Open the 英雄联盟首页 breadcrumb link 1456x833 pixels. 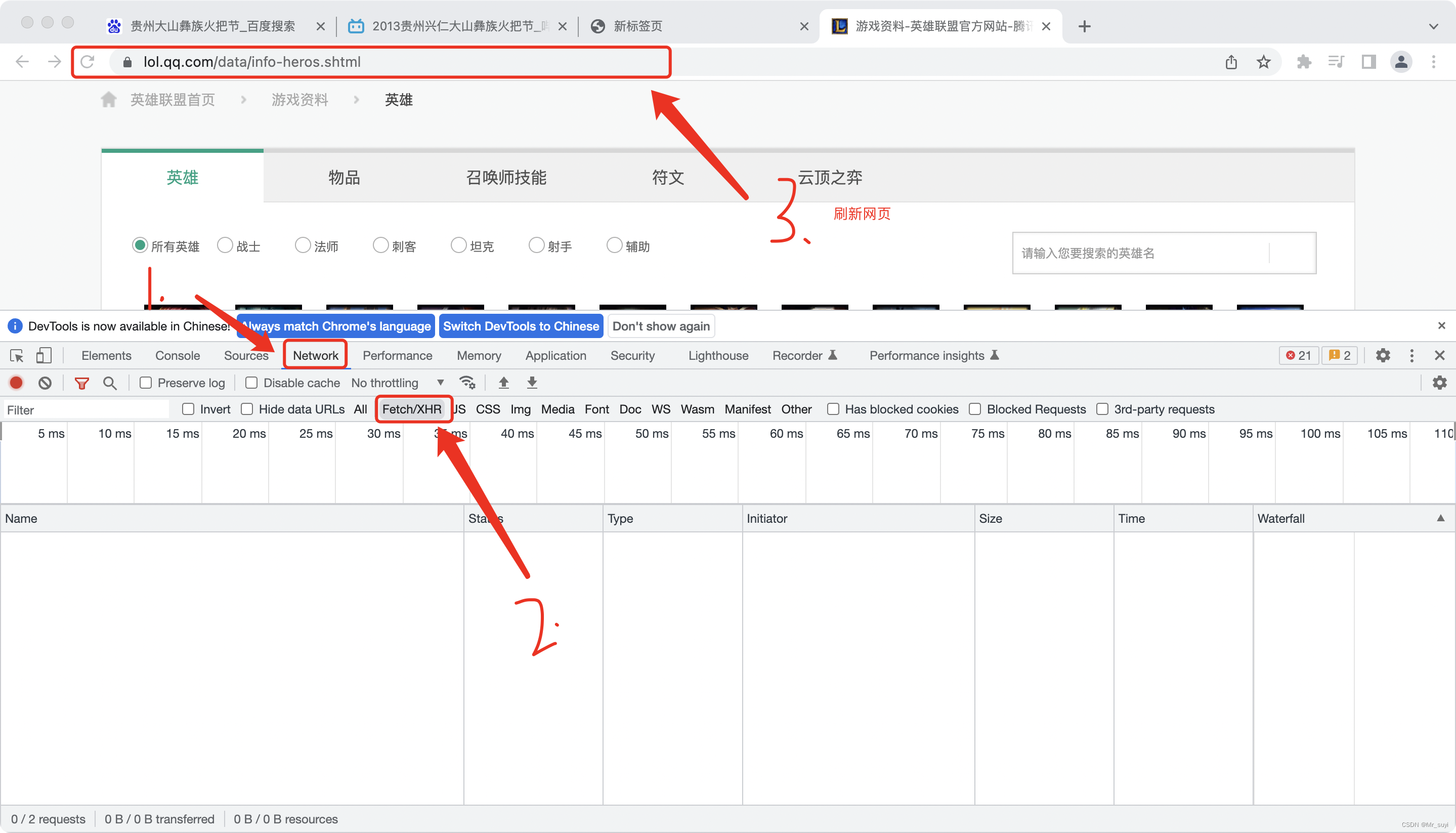(x=172, y=100)
